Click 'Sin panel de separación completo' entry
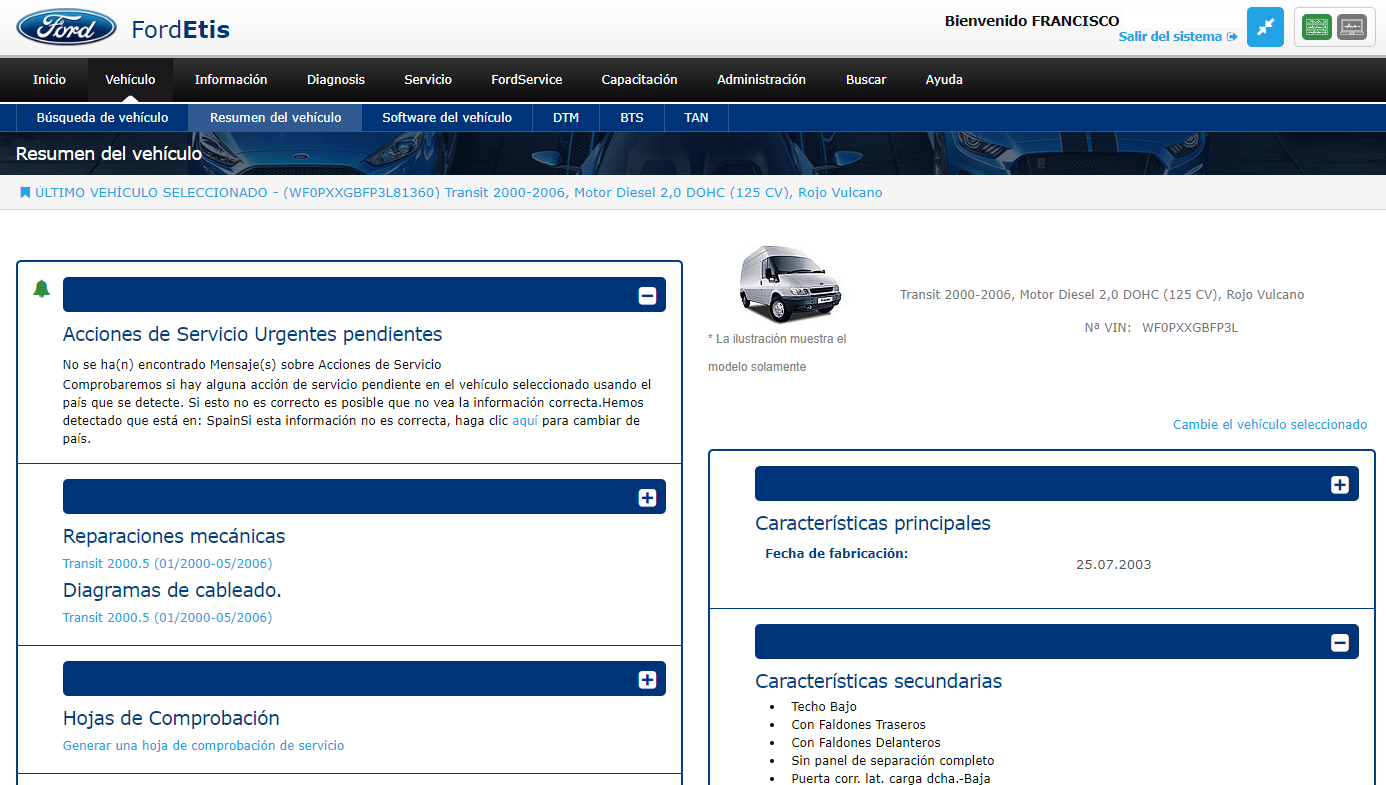Image resolution: width=1386 pixels, height=785 pixels. (893, 760)
